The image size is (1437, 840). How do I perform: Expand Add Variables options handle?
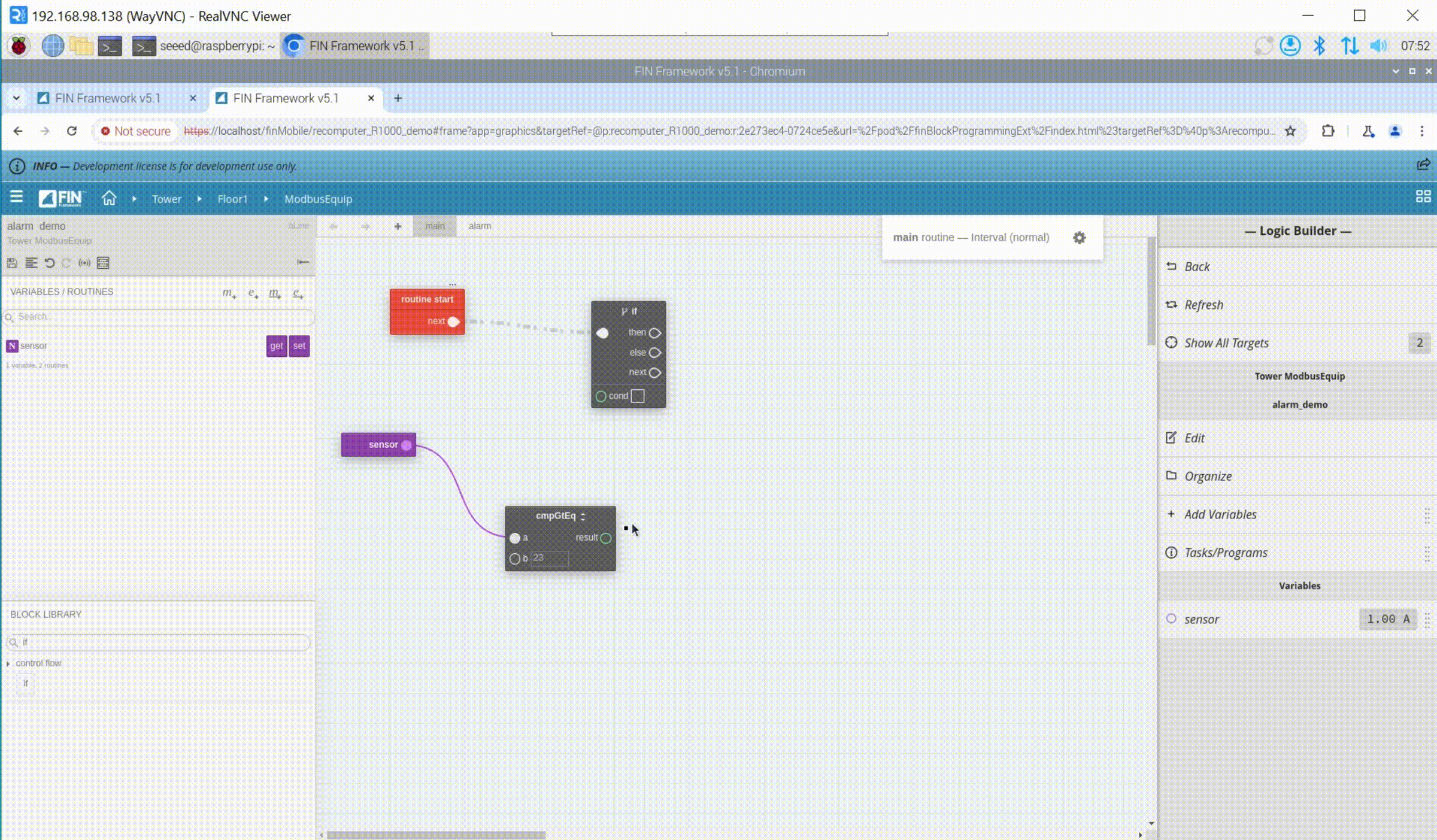point(1427,515)
